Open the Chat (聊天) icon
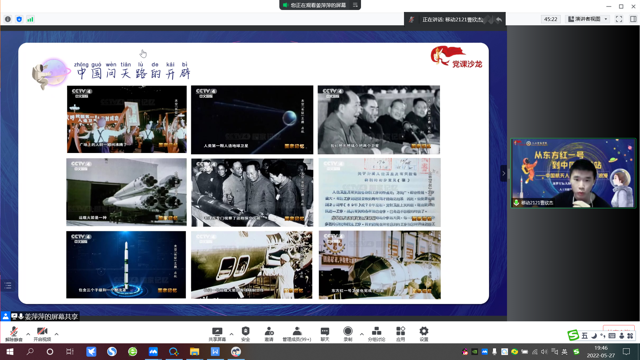 coord(325,334)
